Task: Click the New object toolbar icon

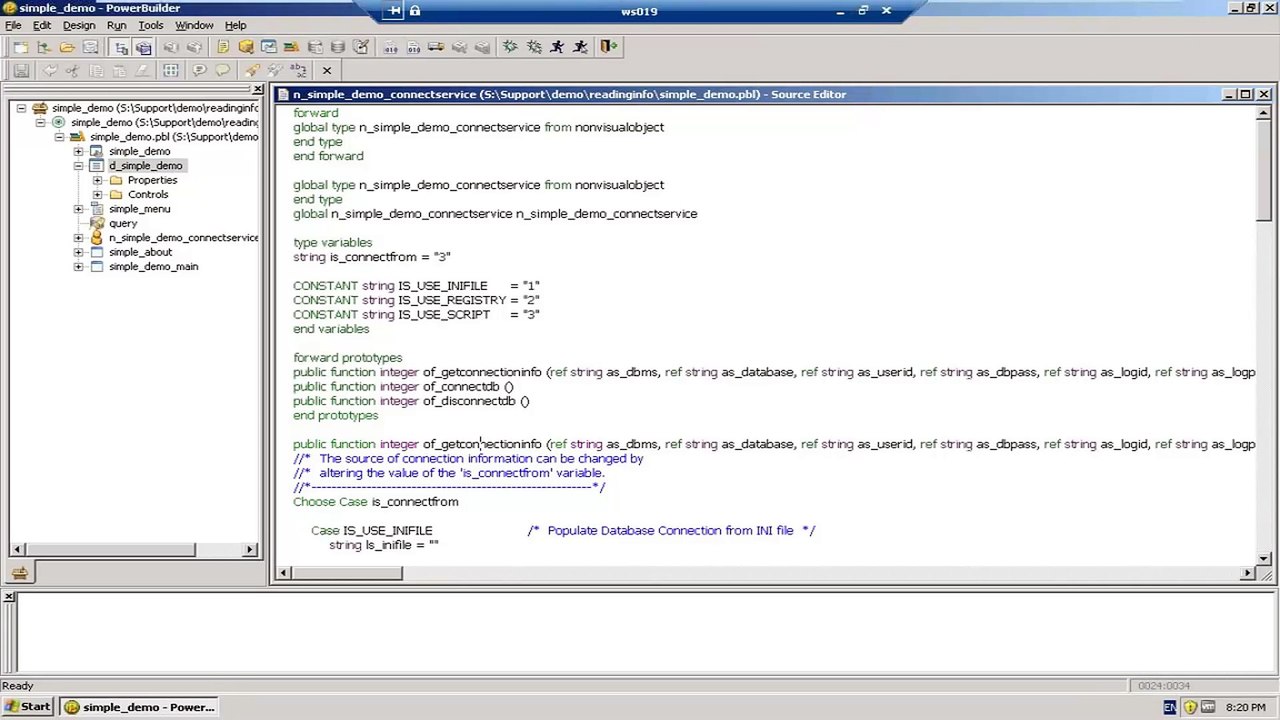Action: pos(21,47)
